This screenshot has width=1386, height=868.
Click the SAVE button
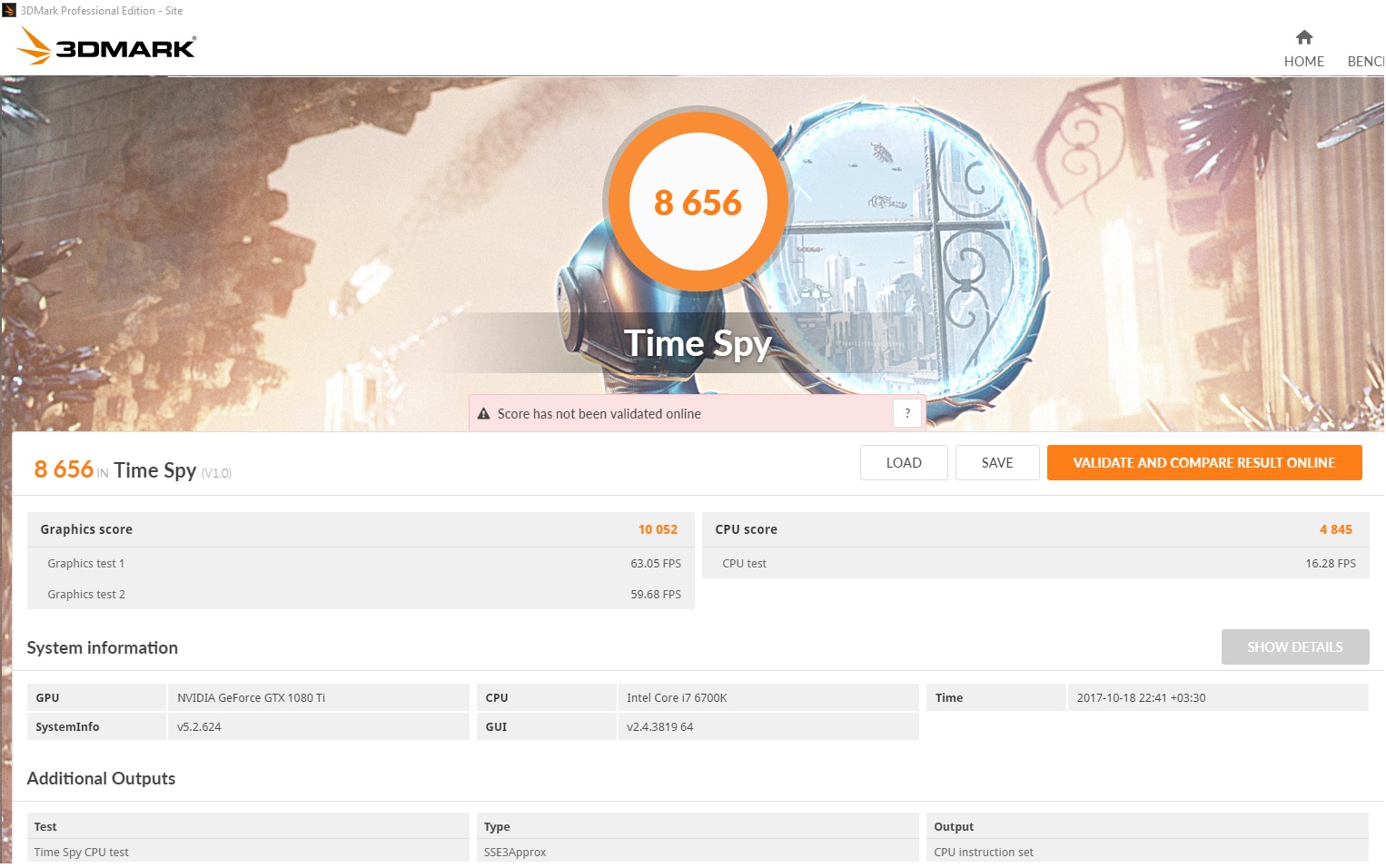pos(997,463)
